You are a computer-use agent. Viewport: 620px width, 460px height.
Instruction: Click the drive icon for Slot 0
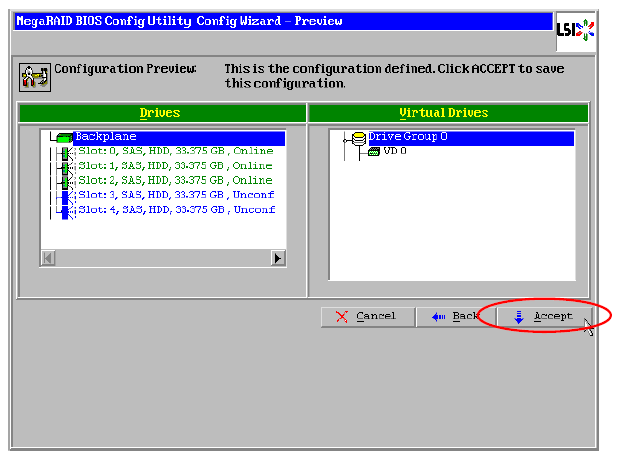[66, 153]
